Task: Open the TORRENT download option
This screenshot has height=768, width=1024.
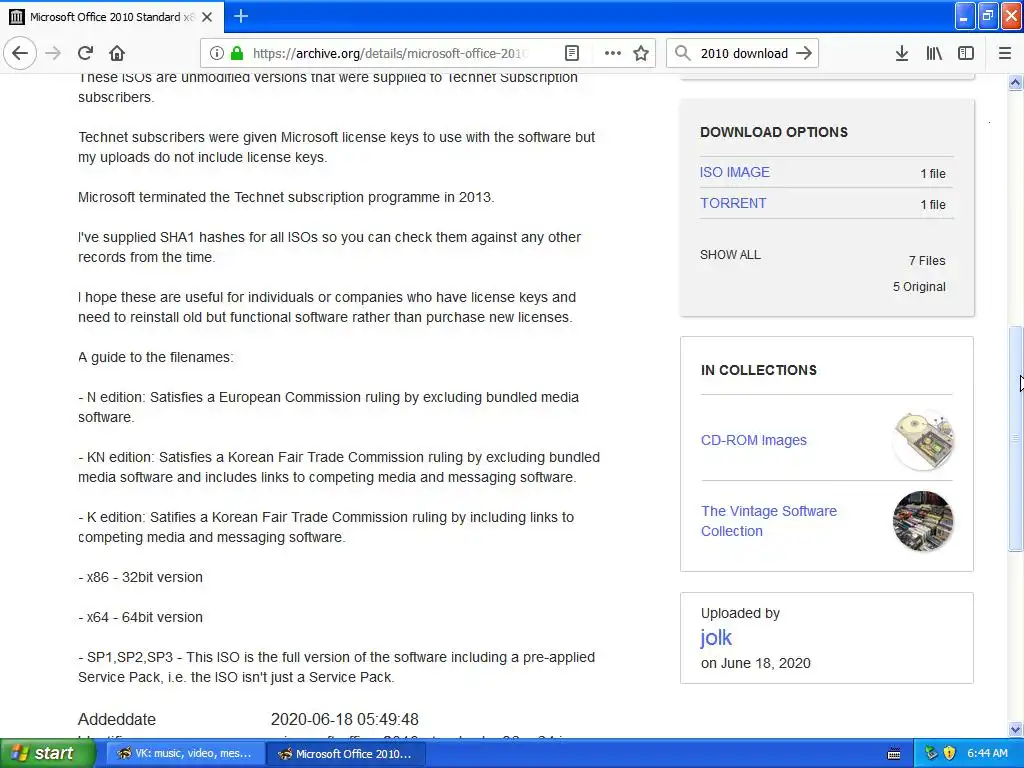Action: pyautogui.click(x=733, y=203)
